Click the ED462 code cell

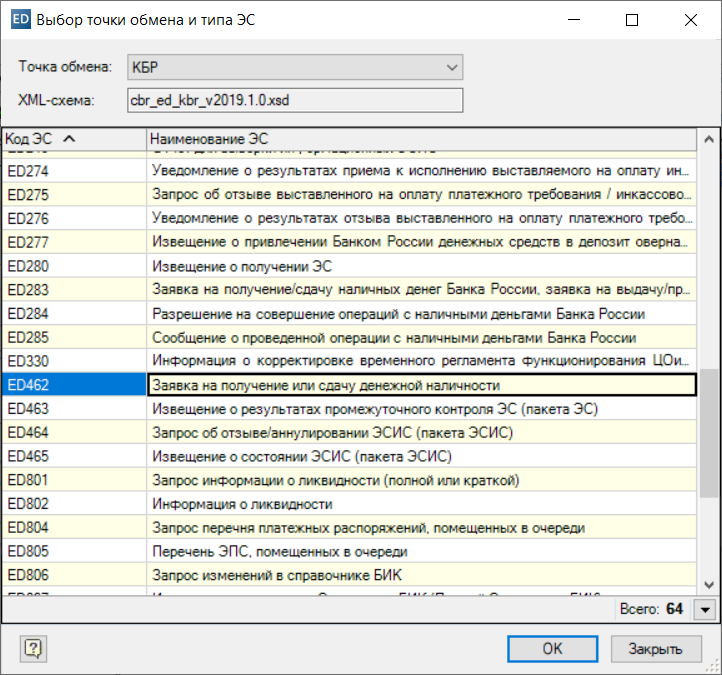click(x=74, y=385)
